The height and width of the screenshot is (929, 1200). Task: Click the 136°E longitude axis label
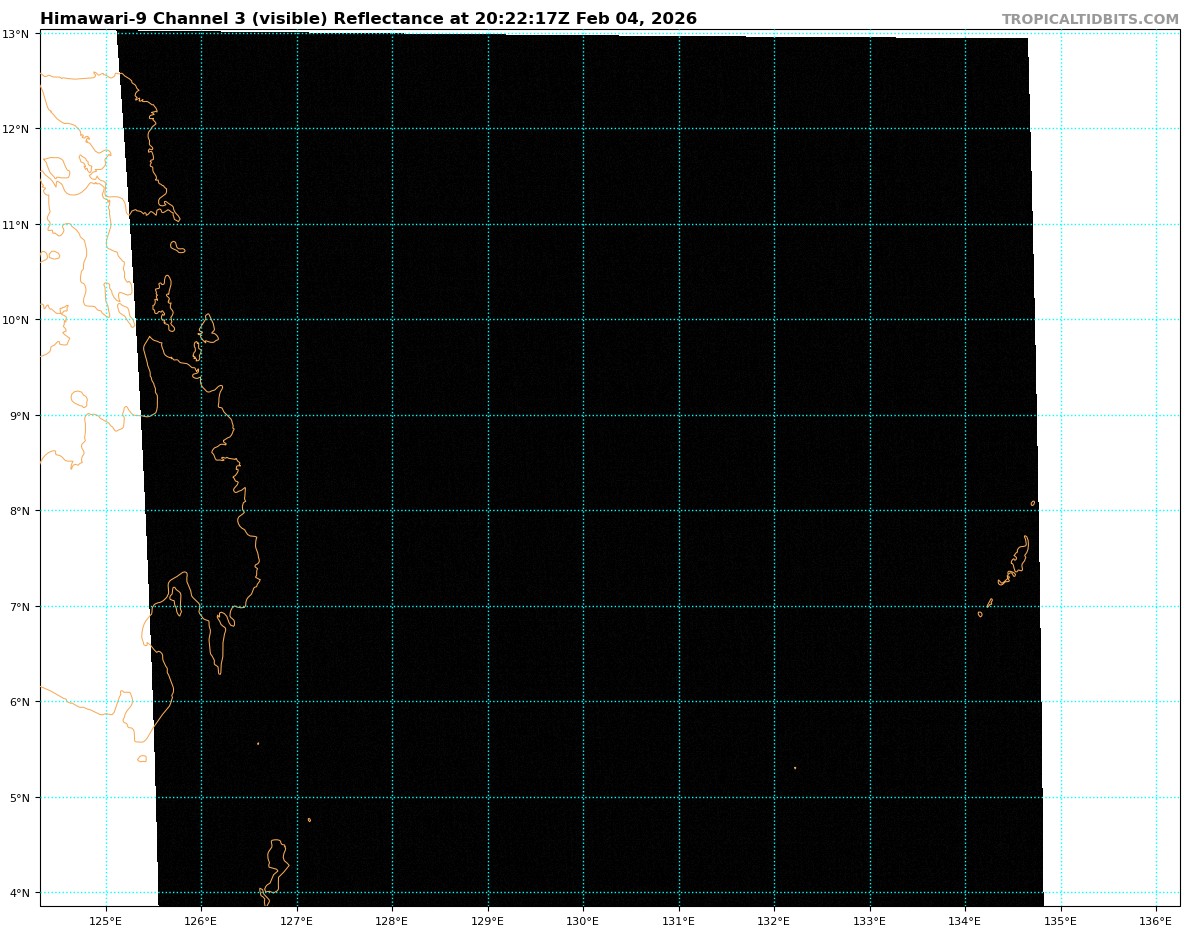(1156, 920)
